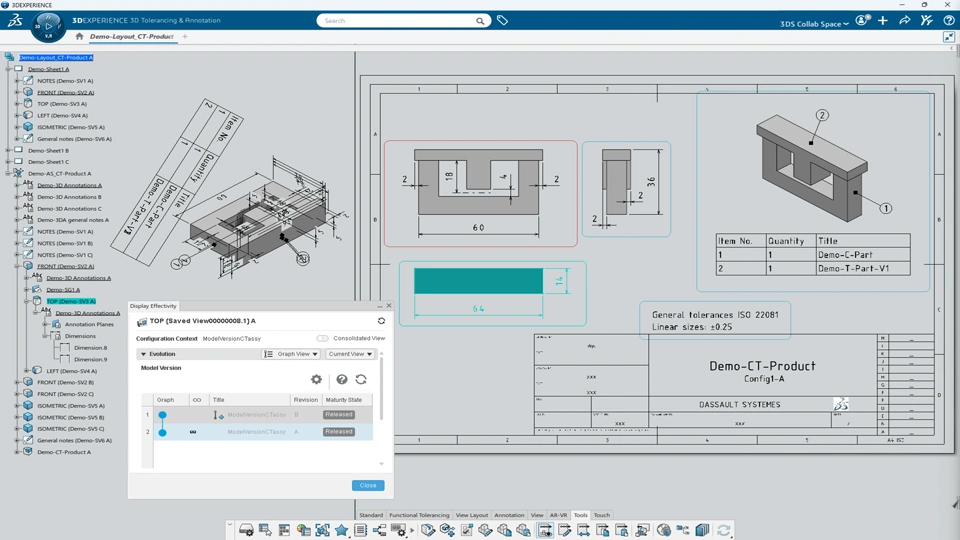Viewport: 960px width, 540px height.
Task: Click the highlighted display effectivity toolbar icon
Action: pos(545,530)
